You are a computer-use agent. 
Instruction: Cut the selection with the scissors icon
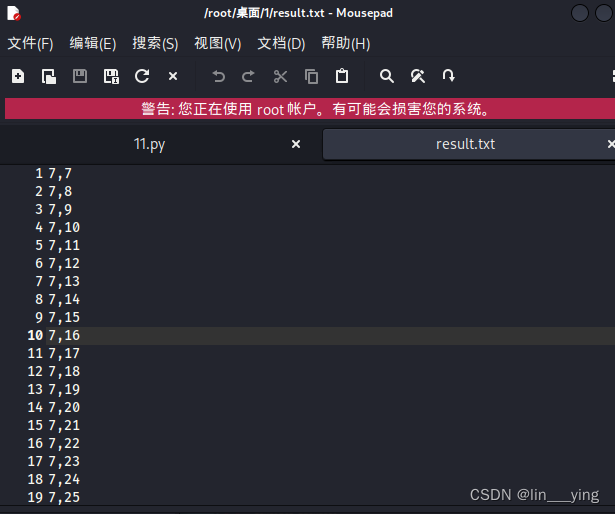(280, 76)
